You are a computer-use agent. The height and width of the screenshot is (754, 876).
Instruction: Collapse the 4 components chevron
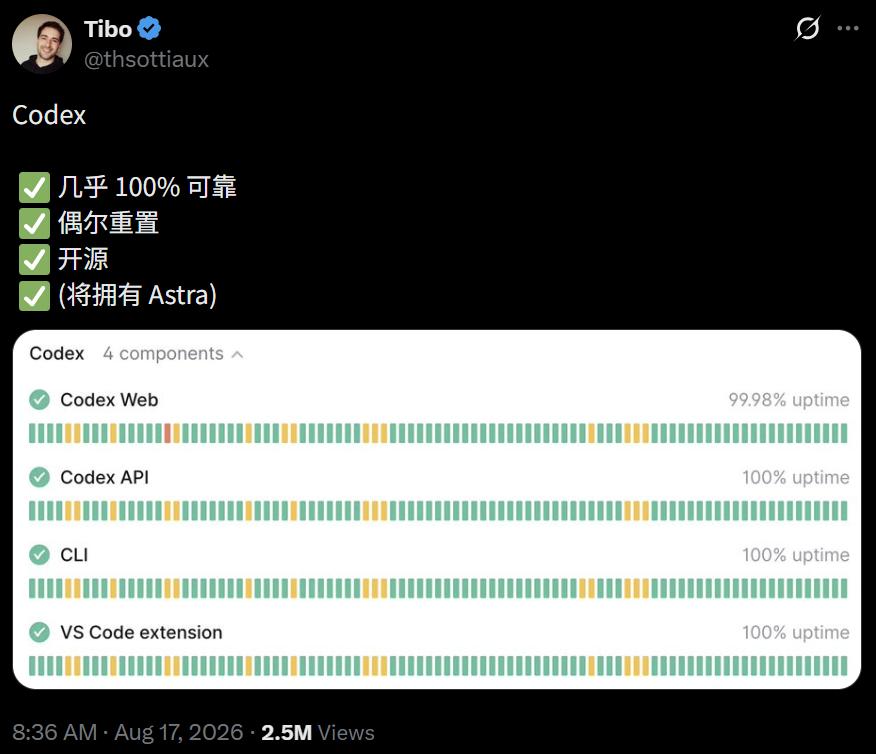[x=237, y=354]
